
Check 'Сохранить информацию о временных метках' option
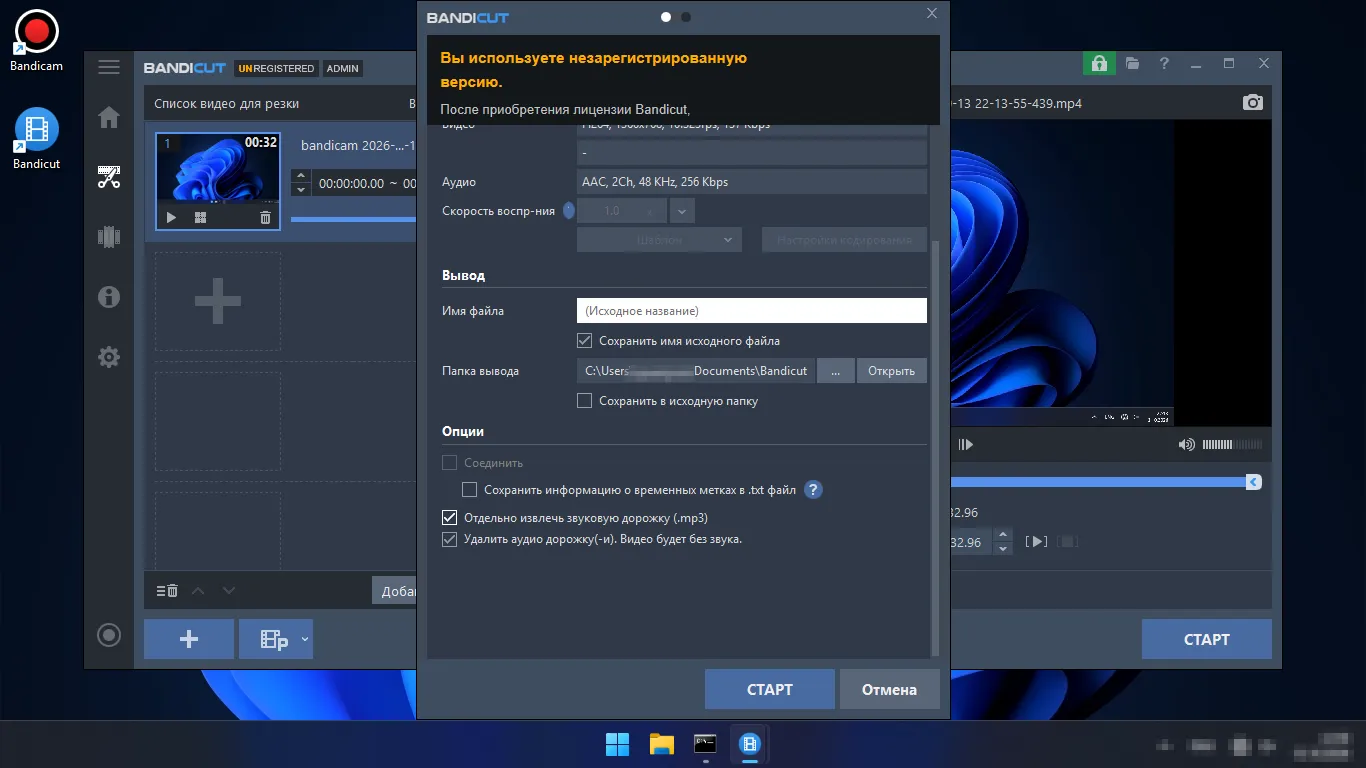pos(469,490)
